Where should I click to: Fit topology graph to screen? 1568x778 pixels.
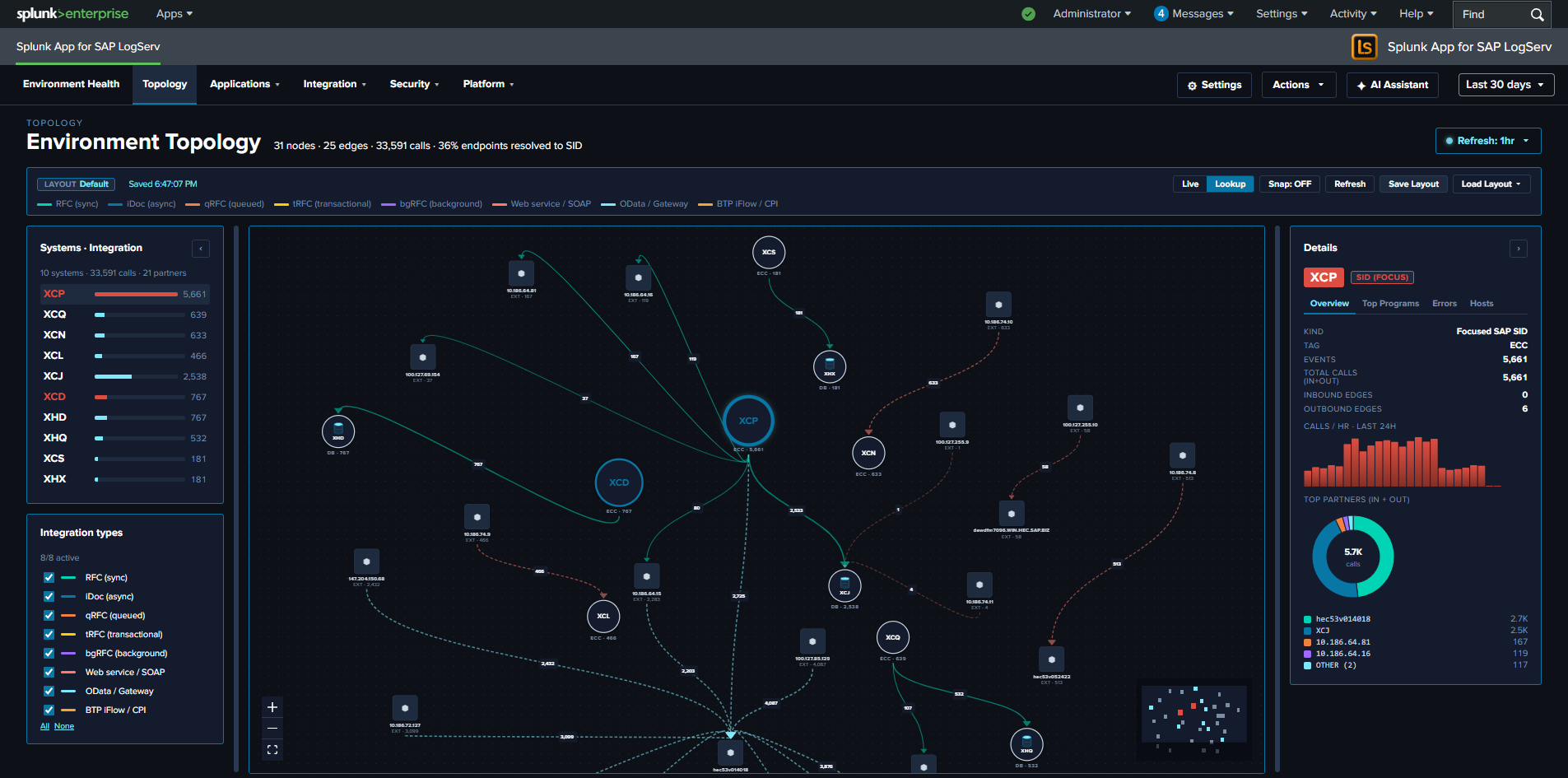272,750
